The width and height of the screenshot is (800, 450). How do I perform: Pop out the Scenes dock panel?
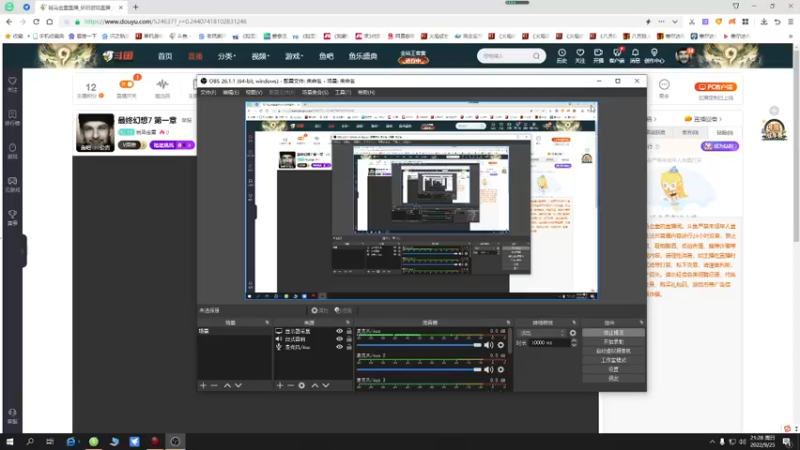point(267,322)
